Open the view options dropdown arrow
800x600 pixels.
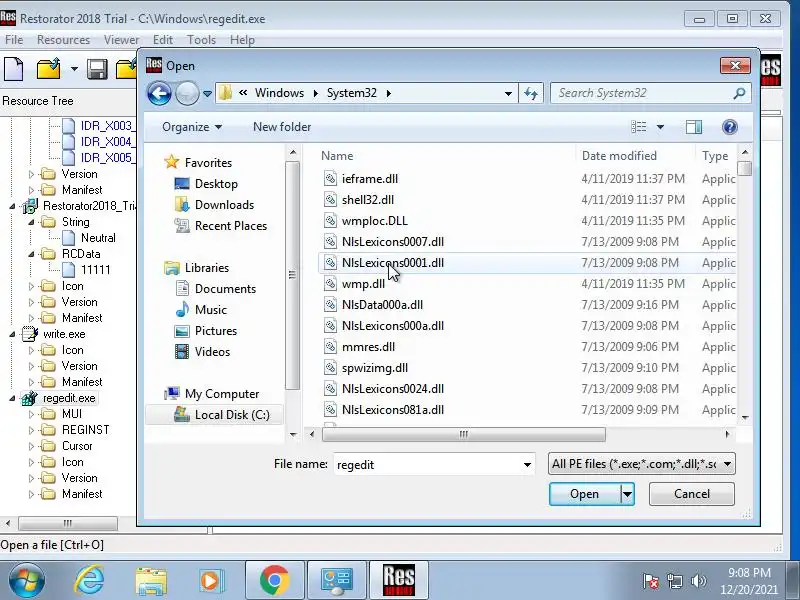660,127
